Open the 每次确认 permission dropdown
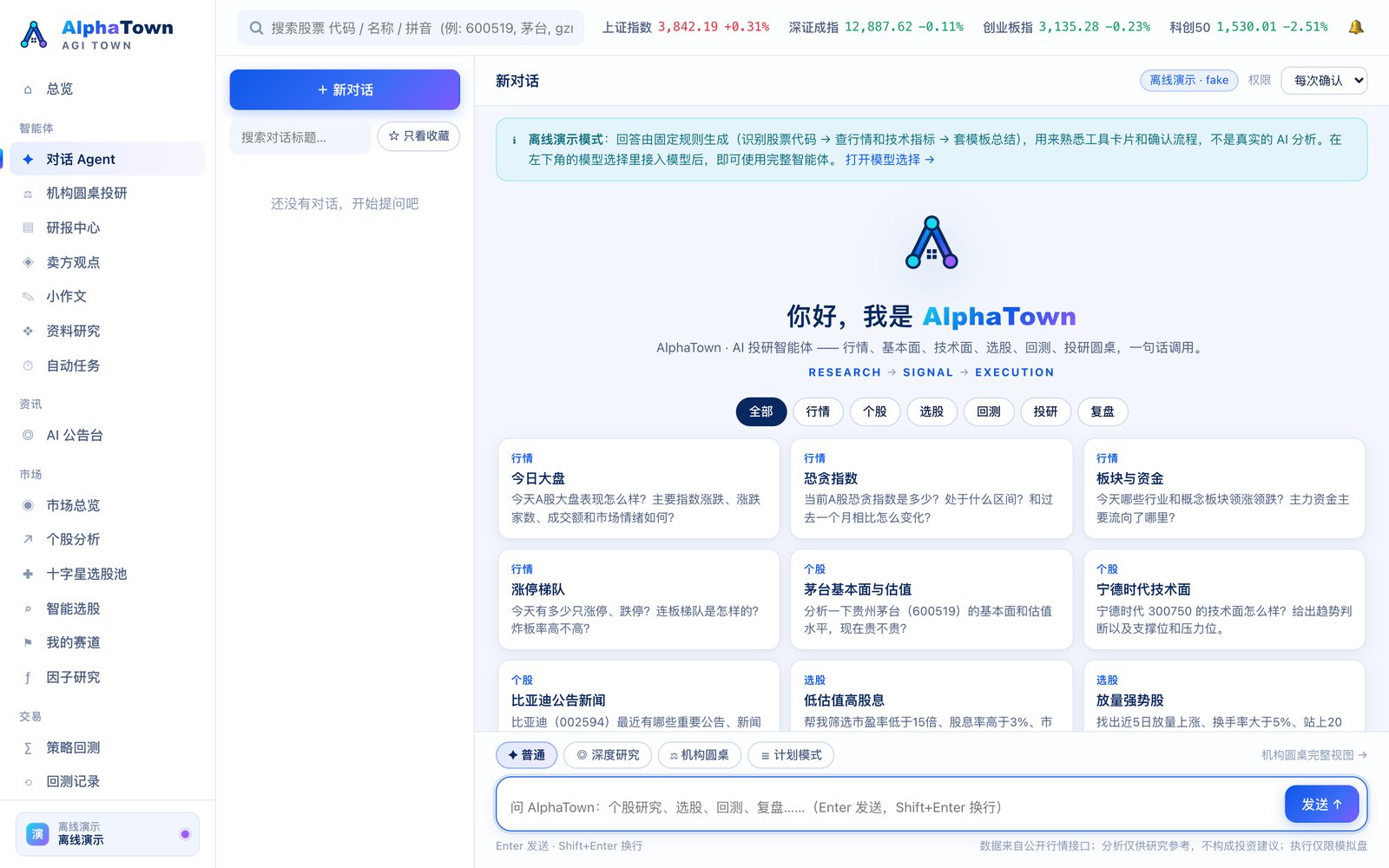Image resolution: width=1389 pixels, height=868 pixels. pyautogui.click(x=1324, y=81)
